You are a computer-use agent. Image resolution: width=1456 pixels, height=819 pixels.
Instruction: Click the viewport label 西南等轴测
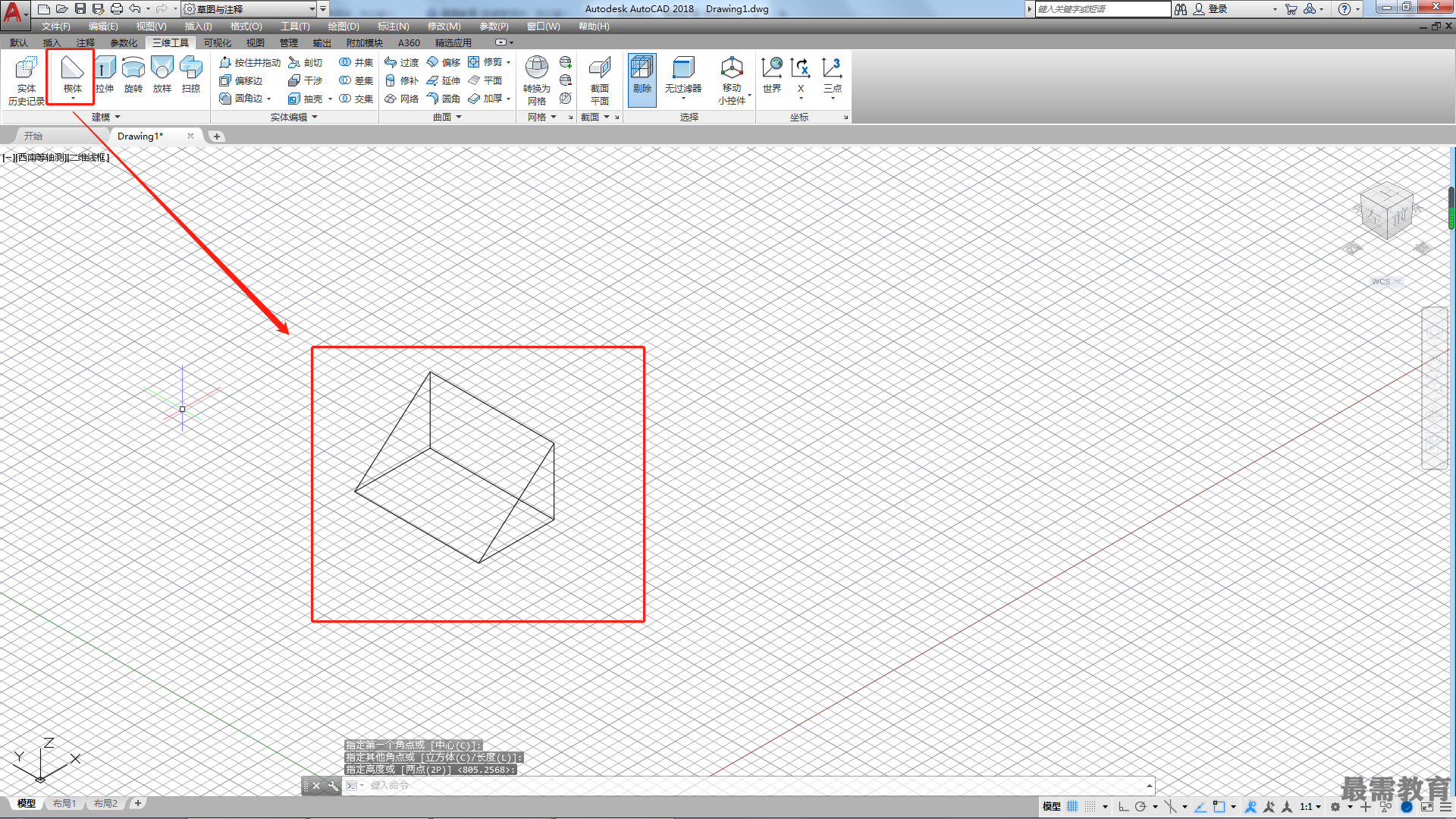tap(42, 157)
